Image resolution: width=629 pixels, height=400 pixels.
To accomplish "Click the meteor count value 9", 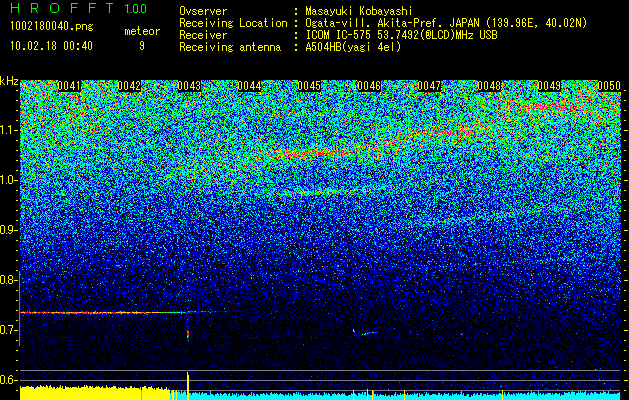I will (142, 46).
